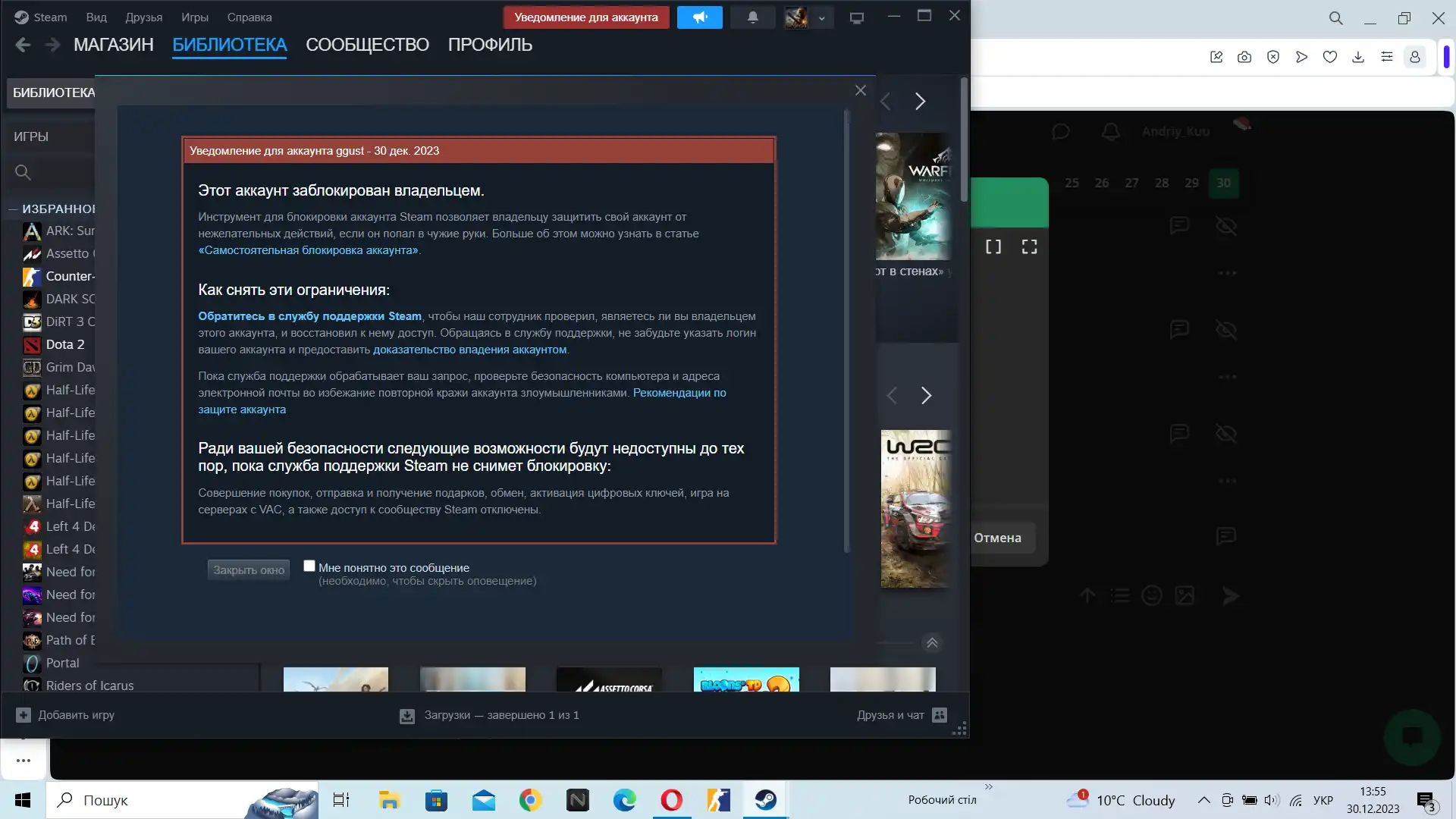Image resolution: width=1456 pixels, height=819 pixels.
Task: Expand the account dropdown arrow near the avatar
Action: 821,17
